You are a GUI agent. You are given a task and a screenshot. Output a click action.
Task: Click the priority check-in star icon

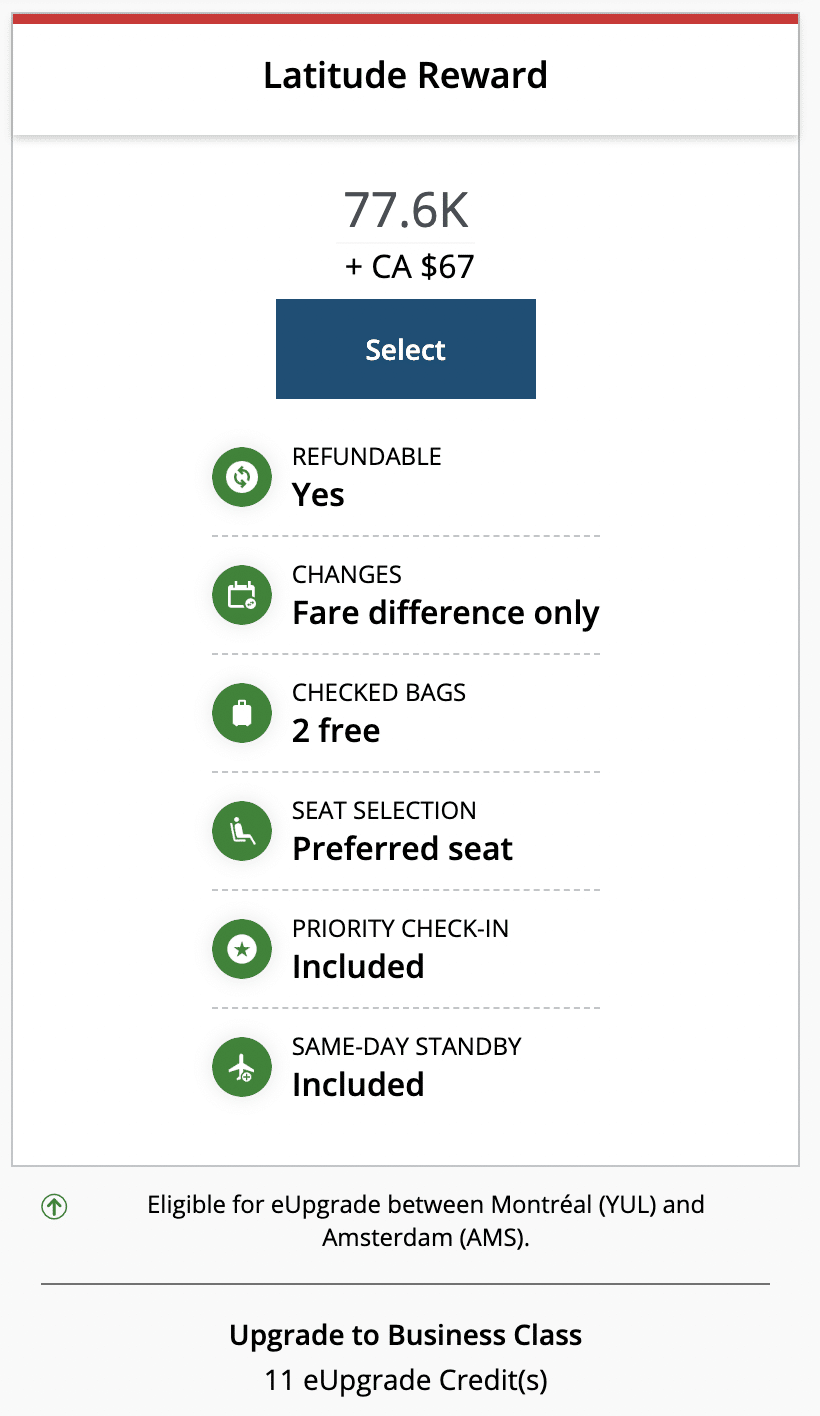(x=241, y=949)
